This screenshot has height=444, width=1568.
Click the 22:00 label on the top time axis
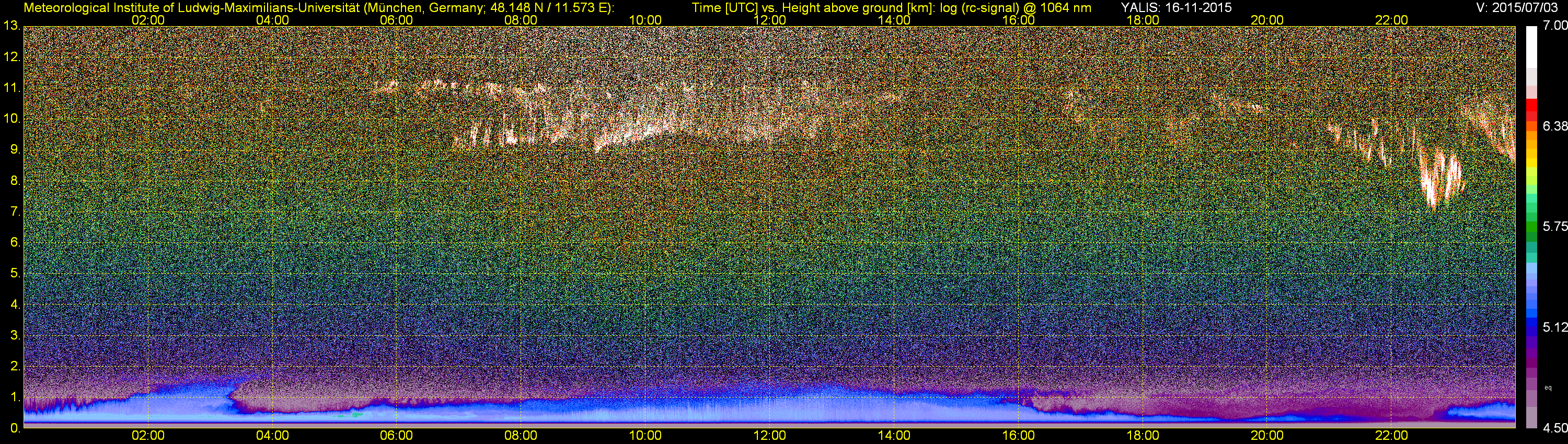pos(1391,20)
